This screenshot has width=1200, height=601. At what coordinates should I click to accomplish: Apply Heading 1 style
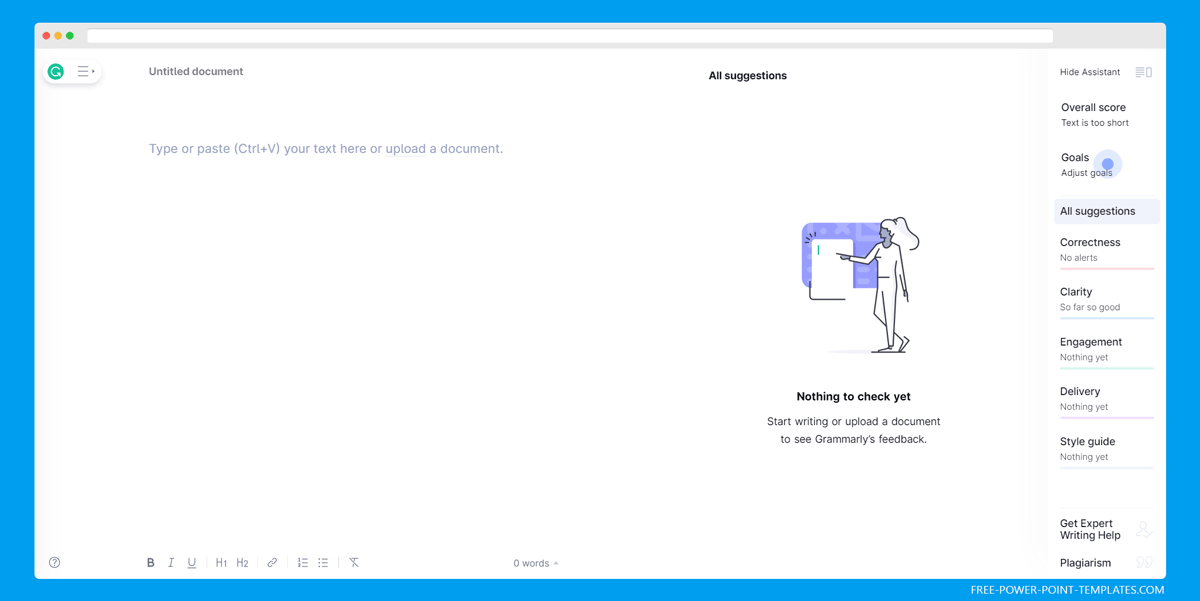[222, 563]
